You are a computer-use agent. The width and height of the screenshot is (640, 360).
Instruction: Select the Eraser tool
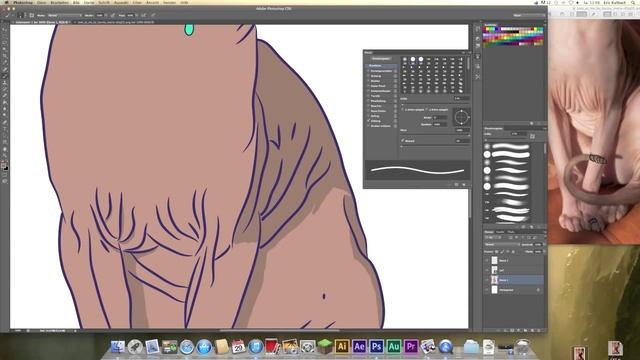pos(5,96)
